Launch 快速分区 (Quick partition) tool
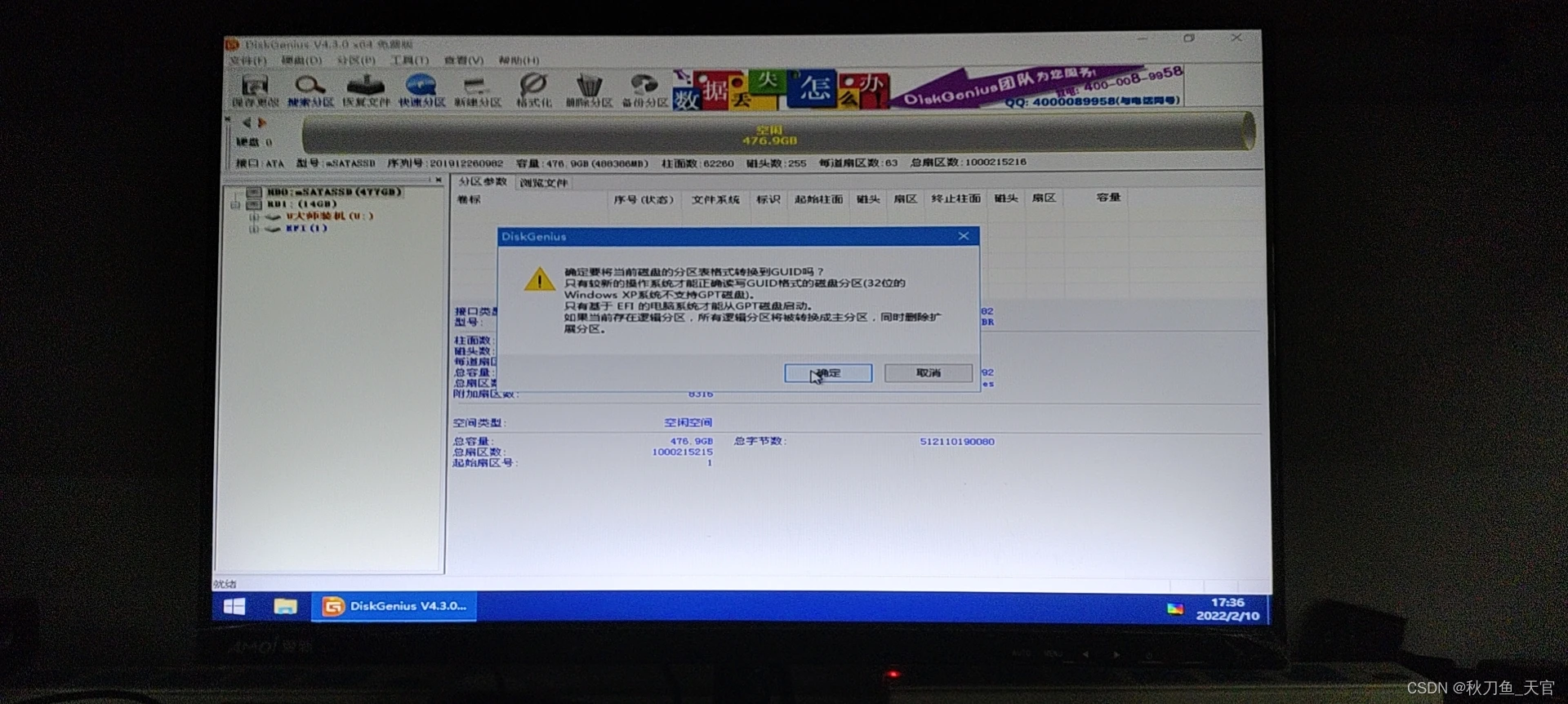Image resolution: width=1568 pixels, height=704 pixels. [421, 91]
